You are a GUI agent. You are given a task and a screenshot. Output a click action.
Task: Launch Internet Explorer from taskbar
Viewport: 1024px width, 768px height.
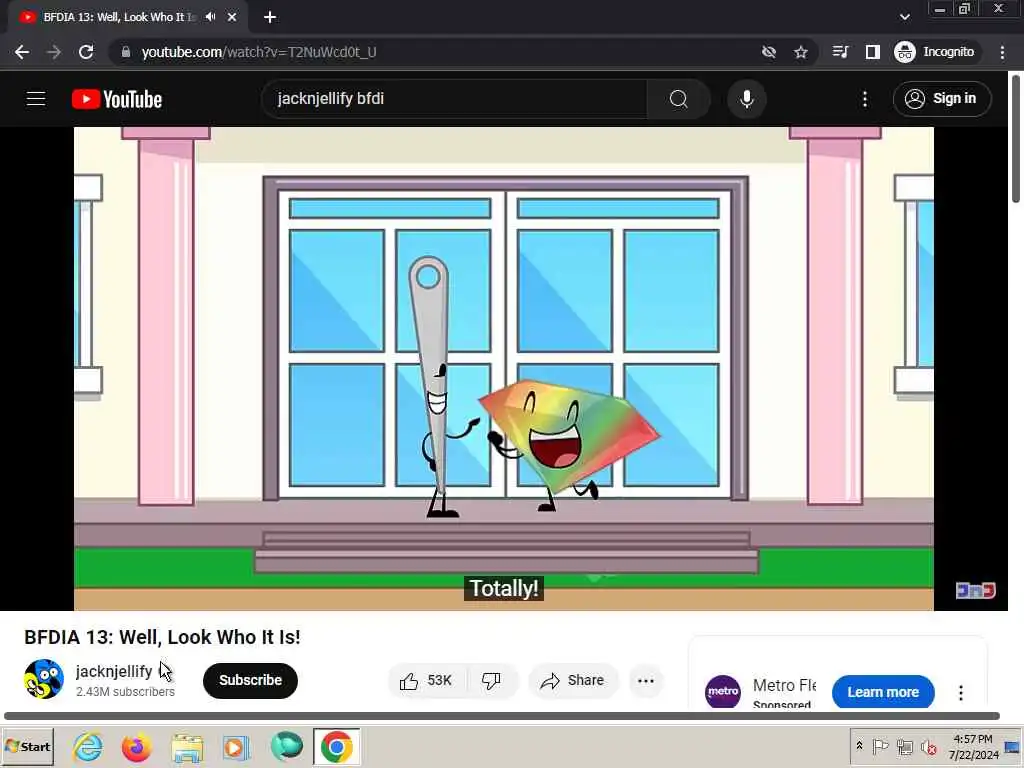point(88,747)
